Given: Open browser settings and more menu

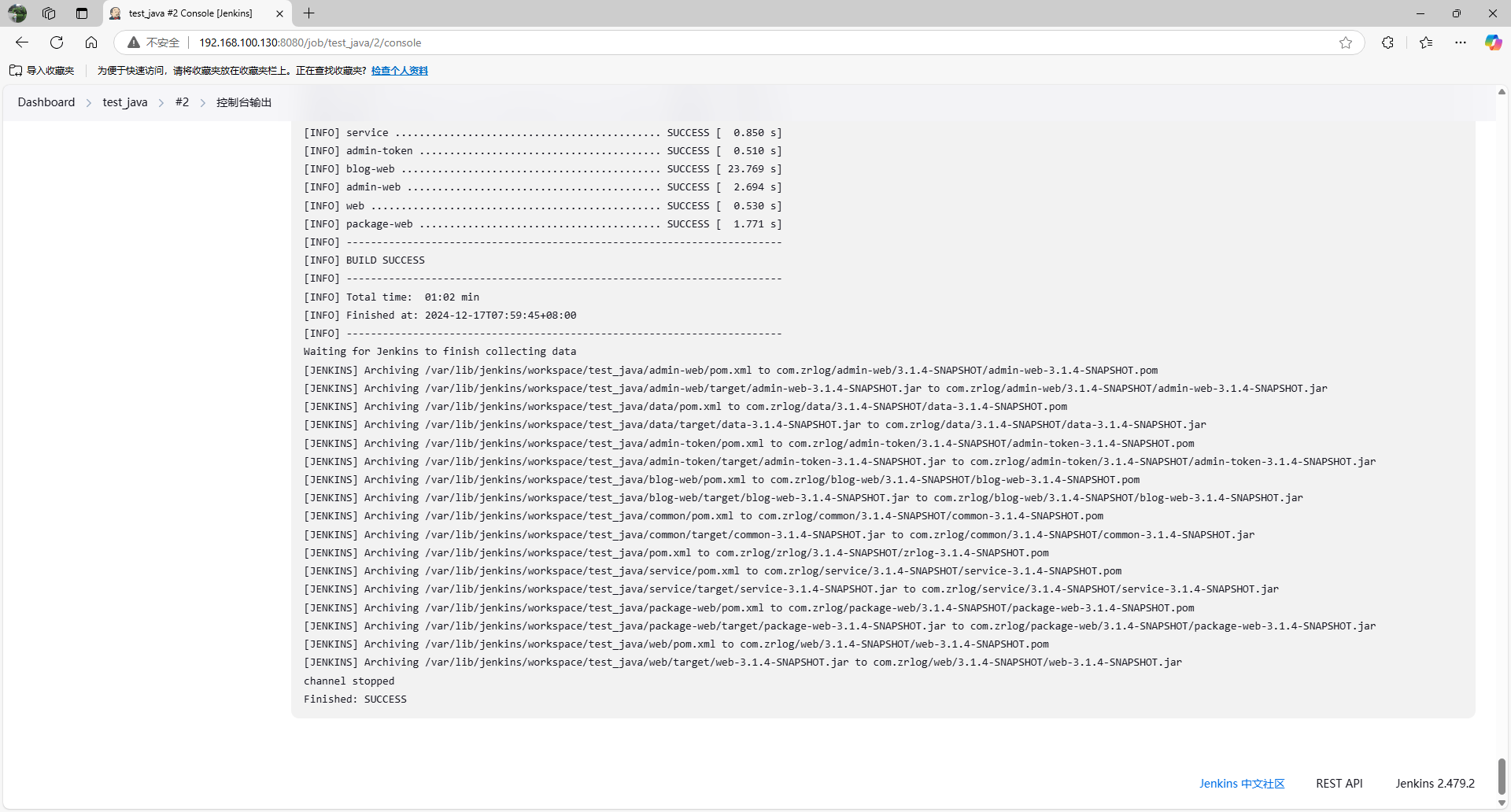Looking at the screenshot, I should pyautogui.click(x=1461, y=42).
